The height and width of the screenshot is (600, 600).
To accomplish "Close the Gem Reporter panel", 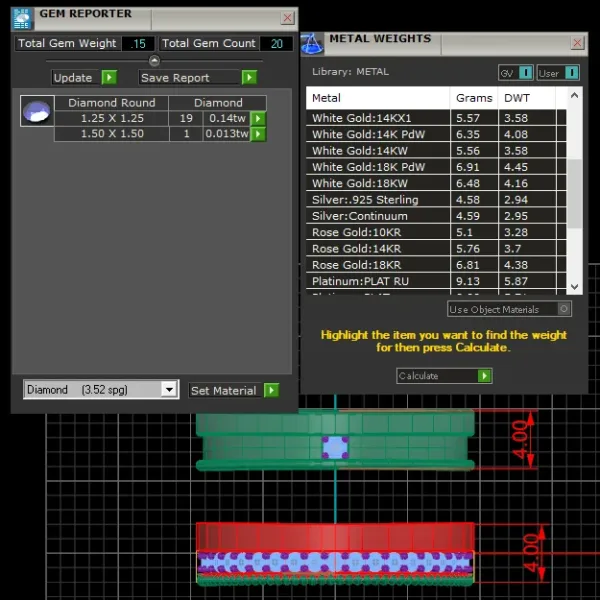I will click(287, 17).
